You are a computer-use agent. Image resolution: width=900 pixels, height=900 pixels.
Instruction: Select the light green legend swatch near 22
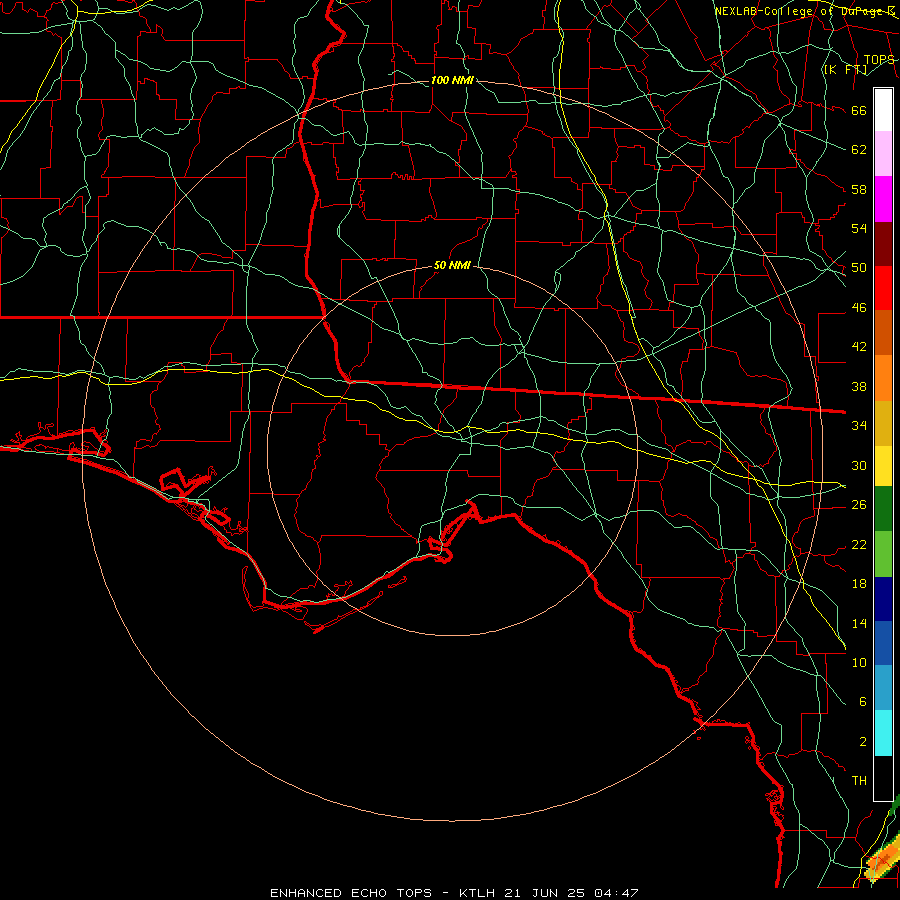coord(883,554)
